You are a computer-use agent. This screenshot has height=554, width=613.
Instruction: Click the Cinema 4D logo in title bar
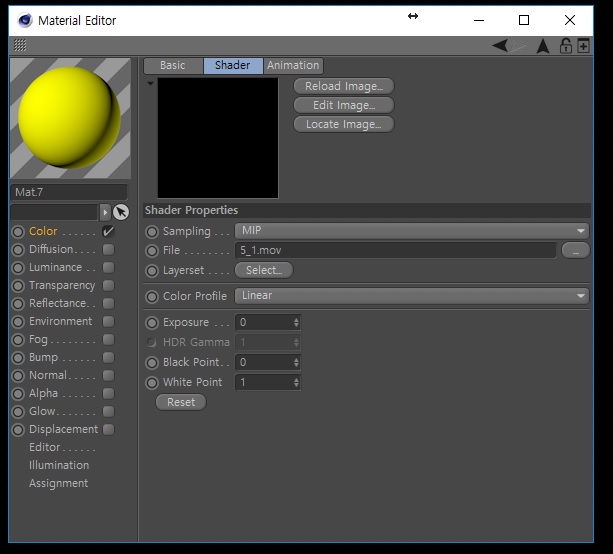point(24,20)
